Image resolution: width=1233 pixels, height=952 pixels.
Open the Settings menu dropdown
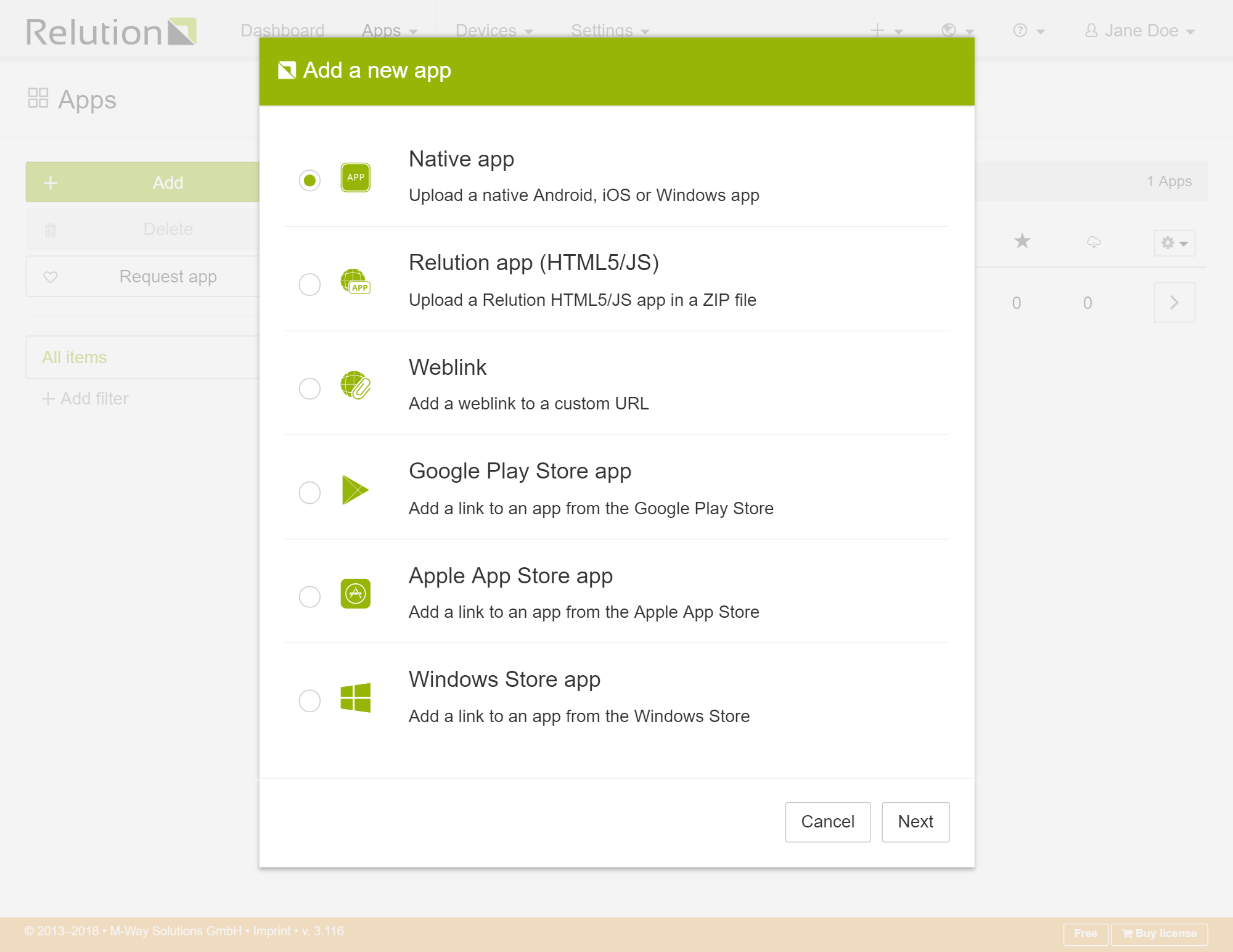610,30
